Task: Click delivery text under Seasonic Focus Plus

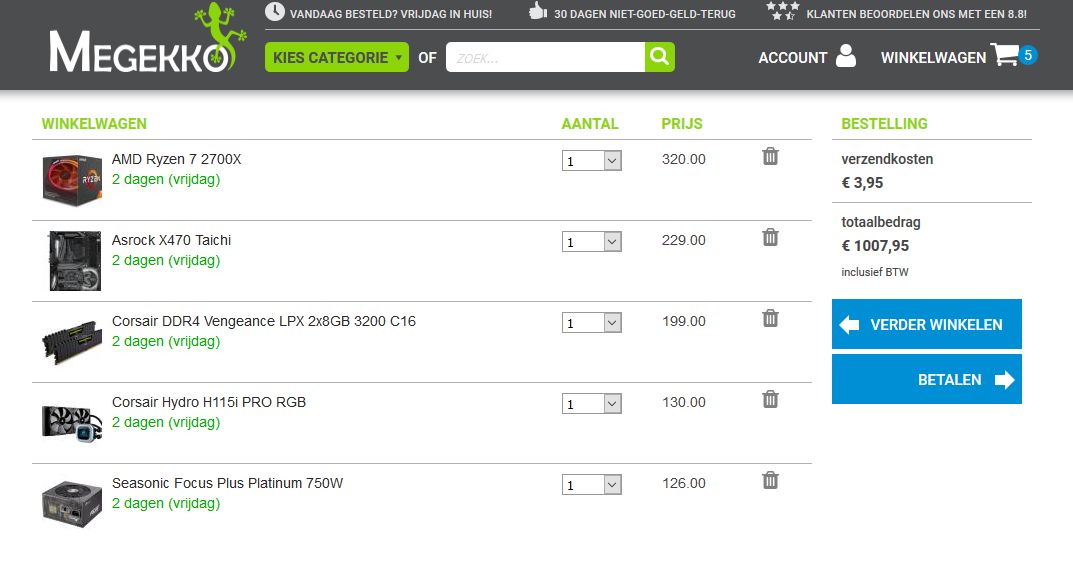Action: (166, 503)
